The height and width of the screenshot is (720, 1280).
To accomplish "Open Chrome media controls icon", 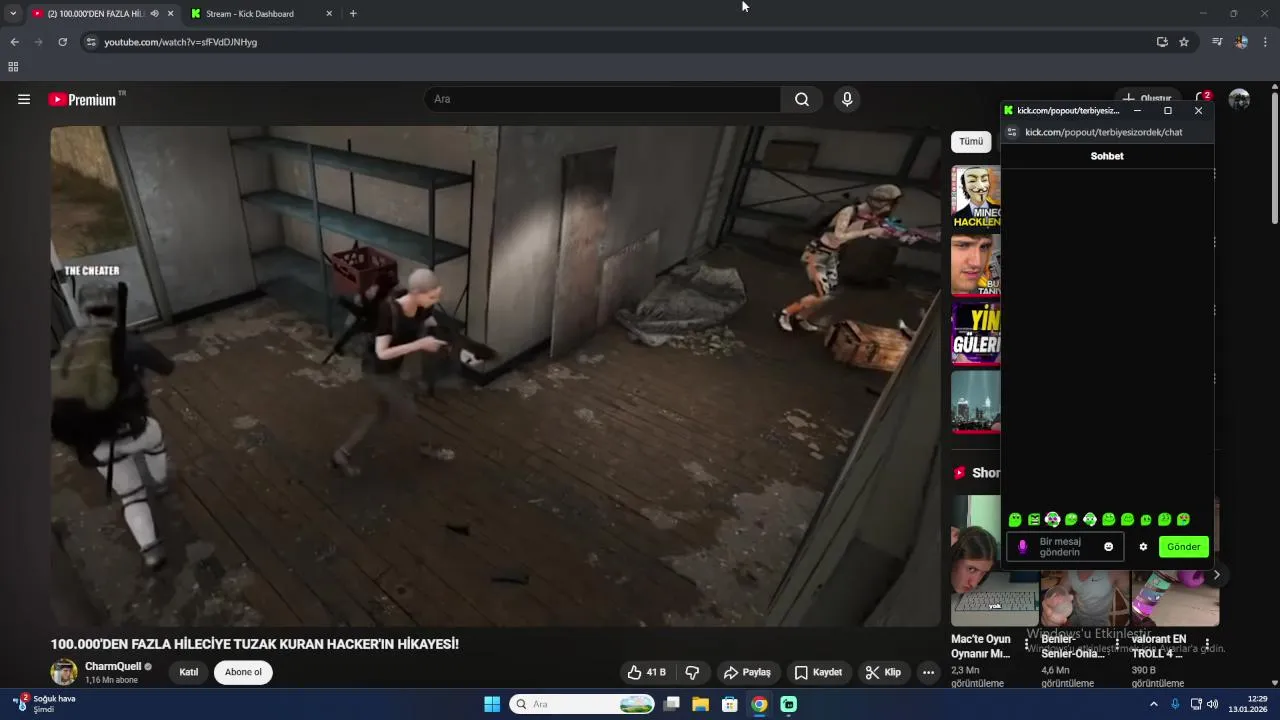I will pos(1217,42).
